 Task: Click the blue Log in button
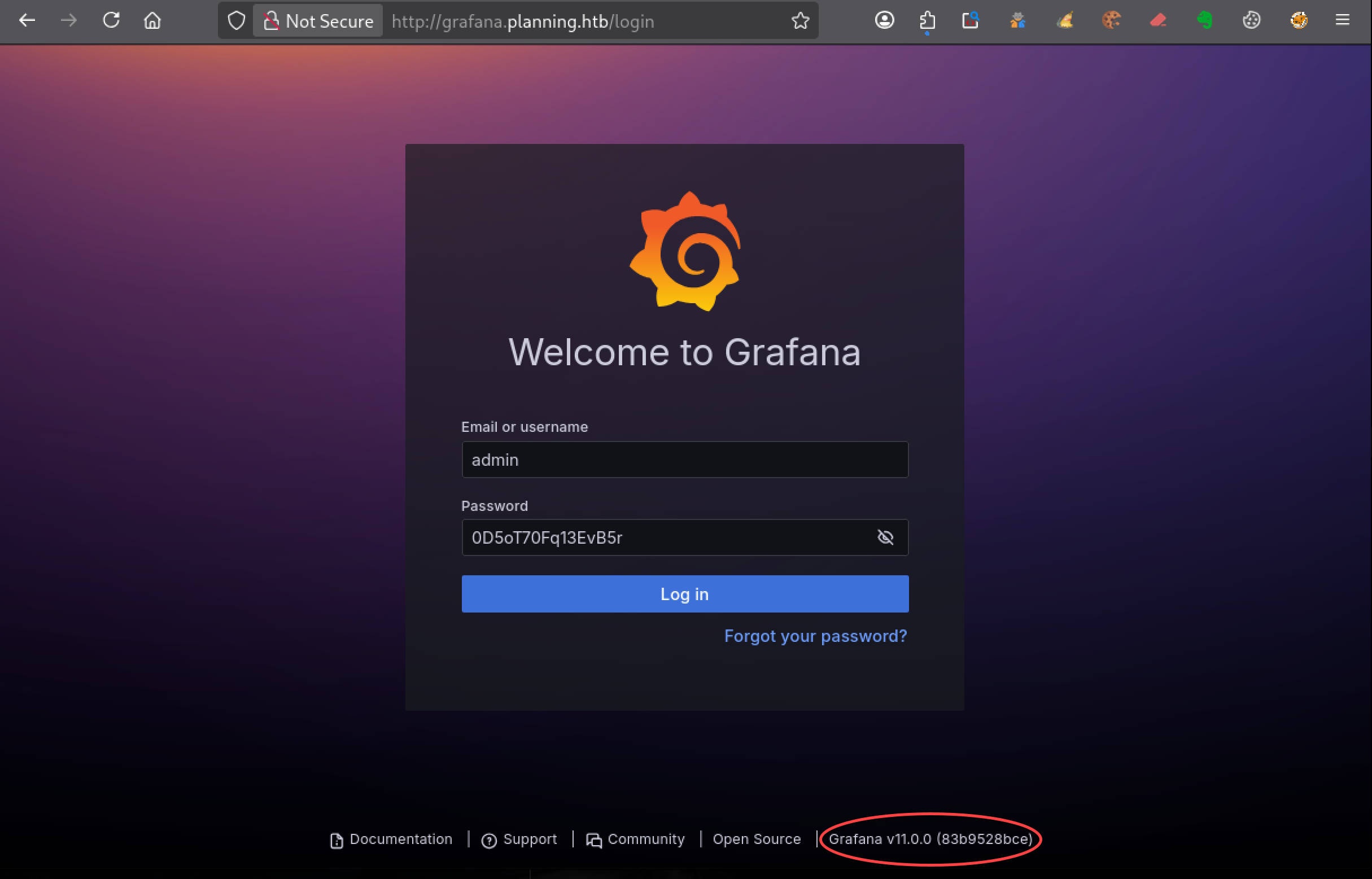click(x=685, y=593)
